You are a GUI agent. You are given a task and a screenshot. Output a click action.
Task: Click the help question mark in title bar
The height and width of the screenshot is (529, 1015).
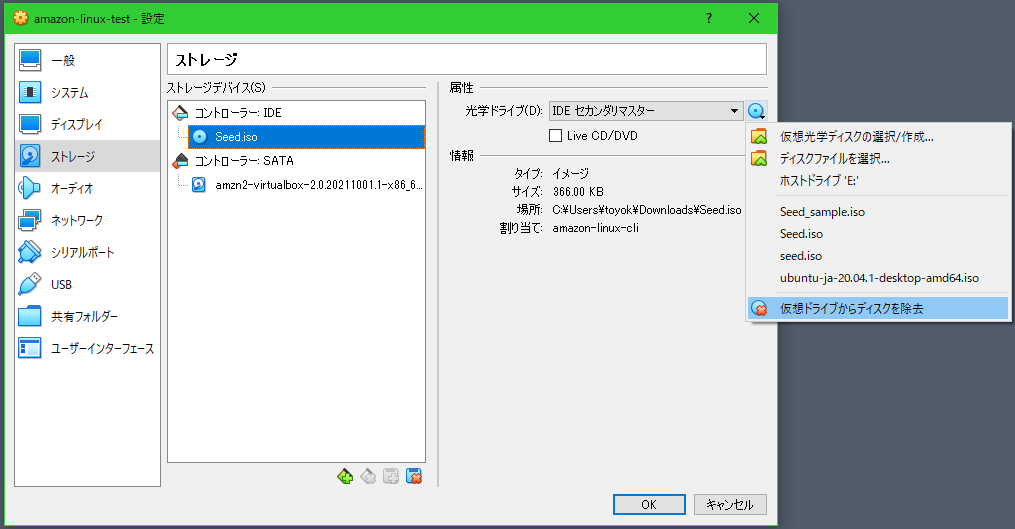[709, 18]
